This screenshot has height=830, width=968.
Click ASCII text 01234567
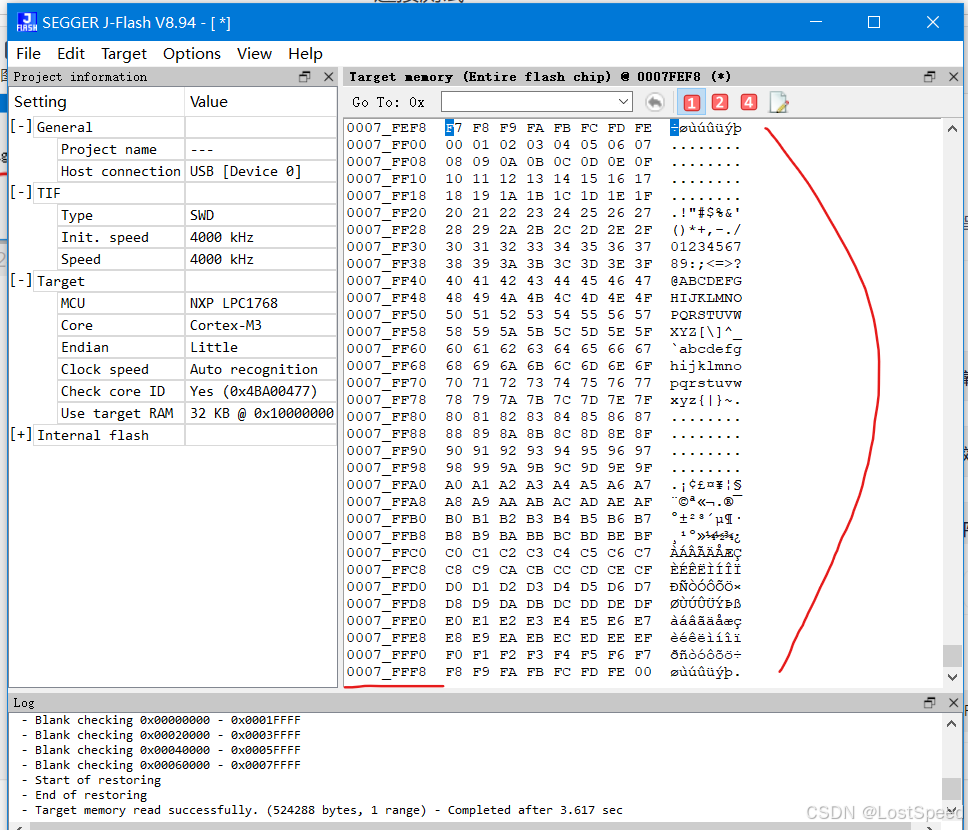tap(706, 246)
